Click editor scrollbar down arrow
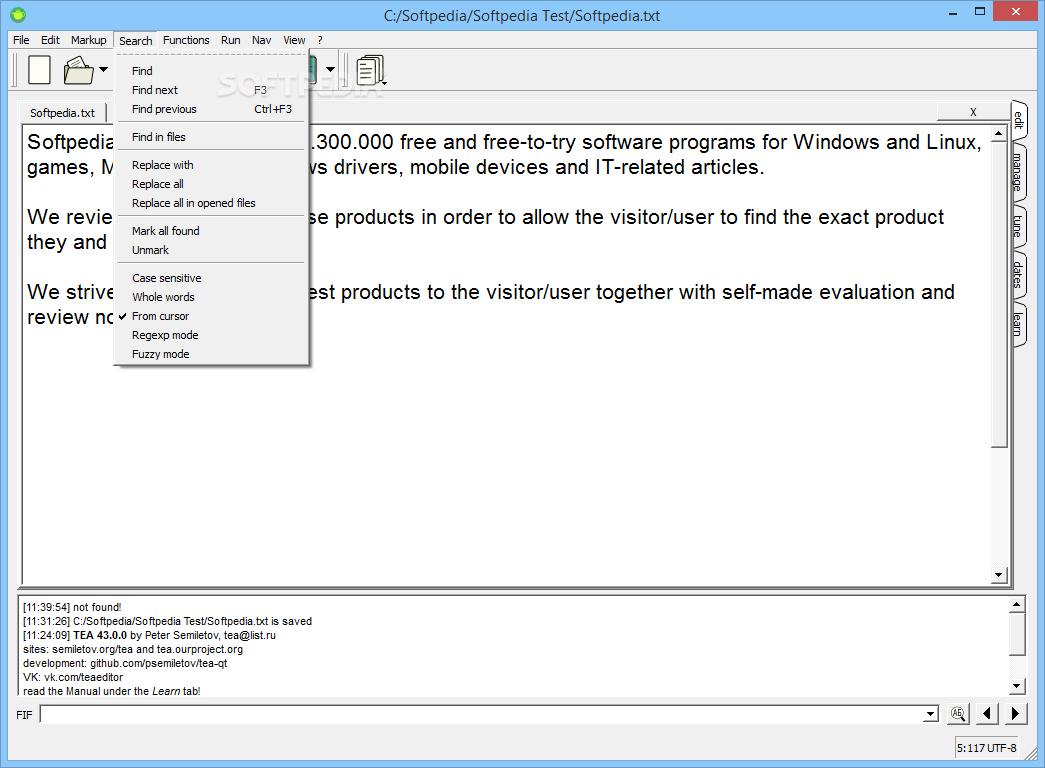The image size is (1045, 768). point(998,575)
